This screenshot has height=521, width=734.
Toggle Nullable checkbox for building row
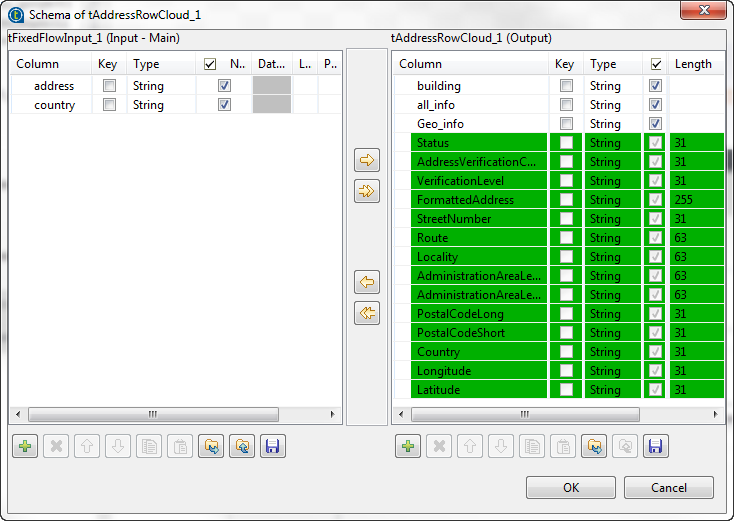655,86
